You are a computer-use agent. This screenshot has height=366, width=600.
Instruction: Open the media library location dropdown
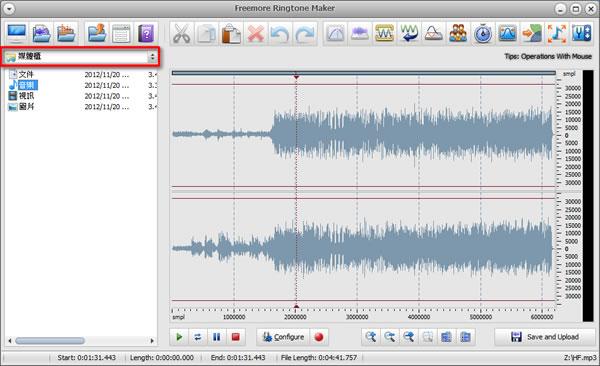coord(80,57)
